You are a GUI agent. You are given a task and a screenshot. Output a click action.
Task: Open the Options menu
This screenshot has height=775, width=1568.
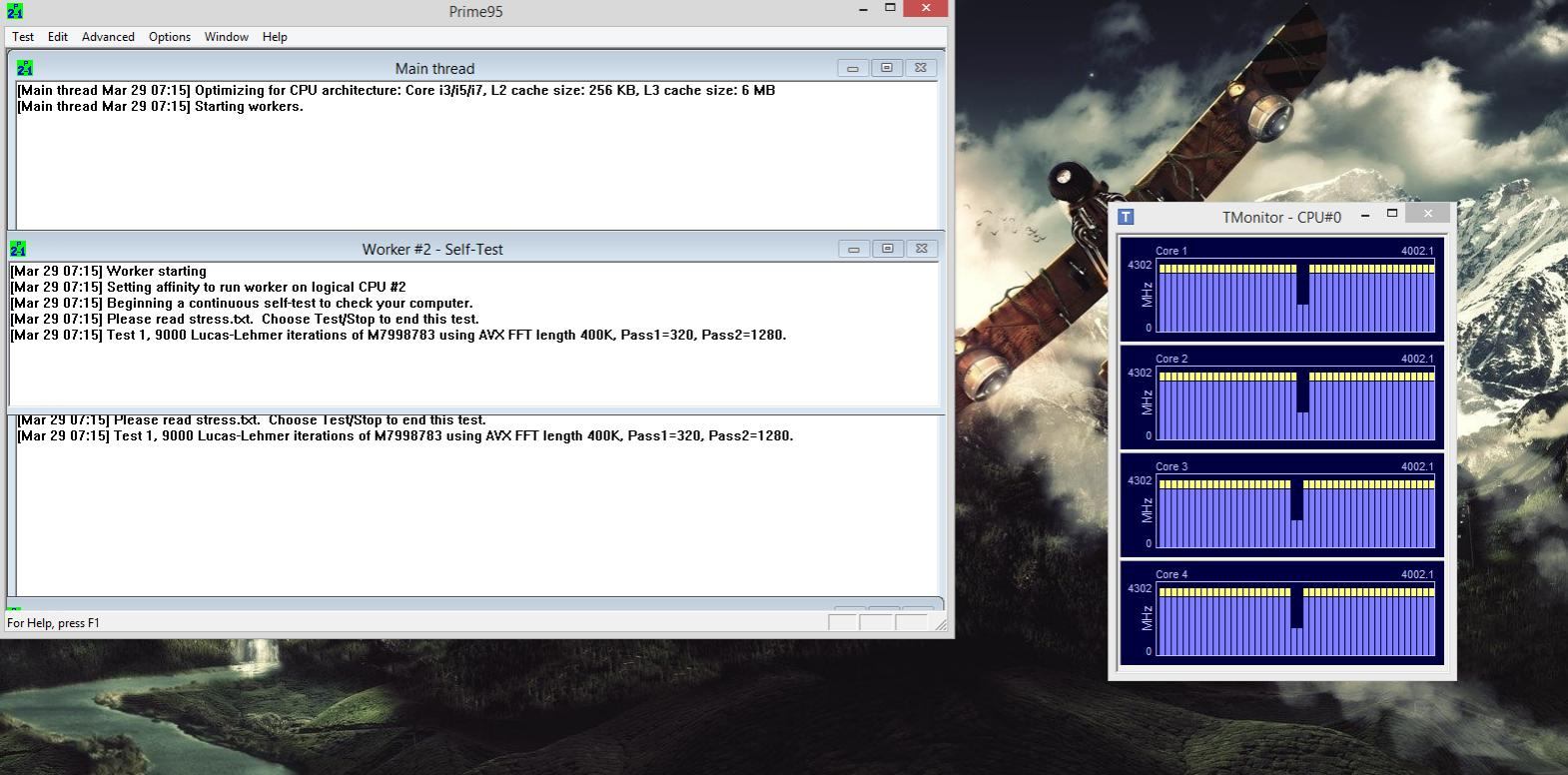pos(170,37)
